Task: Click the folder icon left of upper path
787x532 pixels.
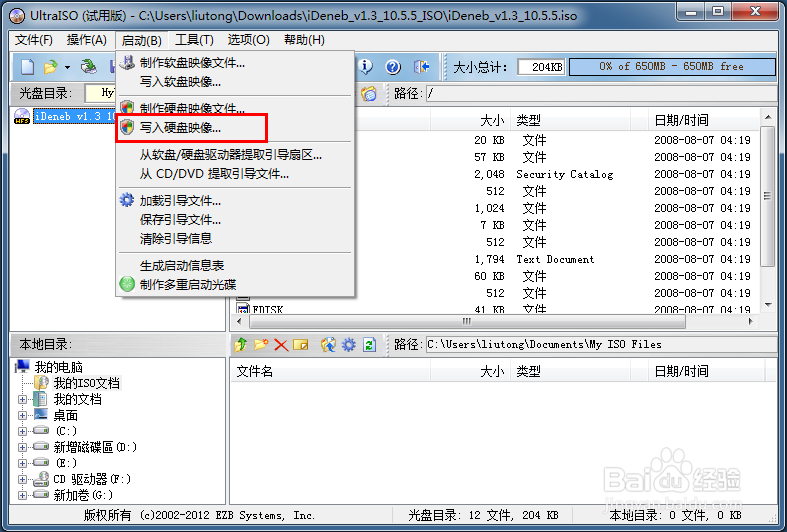Action: pos(369,93)
